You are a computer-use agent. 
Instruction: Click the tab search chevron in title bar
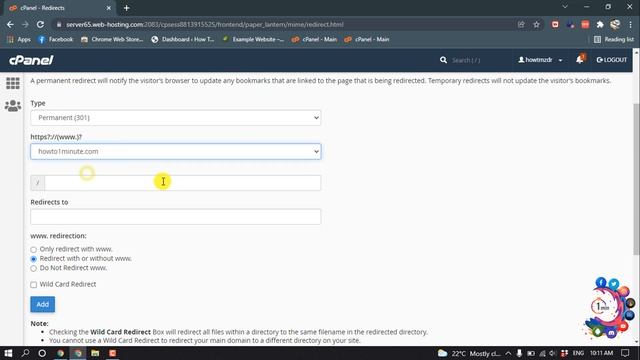coord(565,7)
